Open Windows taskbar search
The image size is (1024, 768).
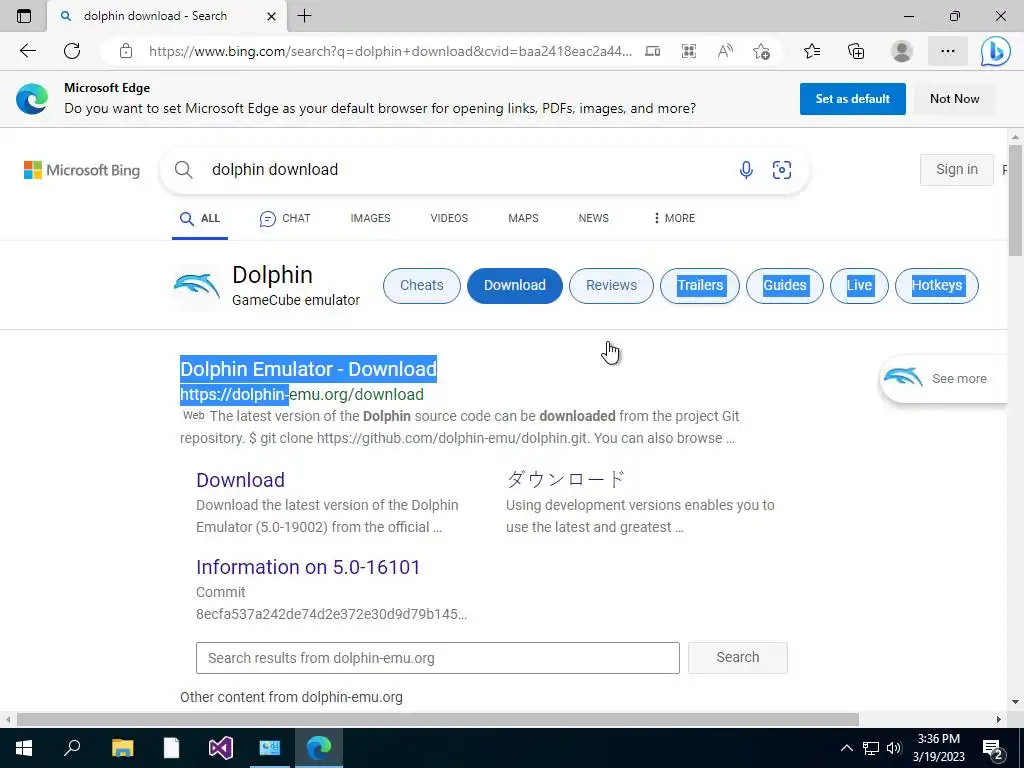(72, 747)
